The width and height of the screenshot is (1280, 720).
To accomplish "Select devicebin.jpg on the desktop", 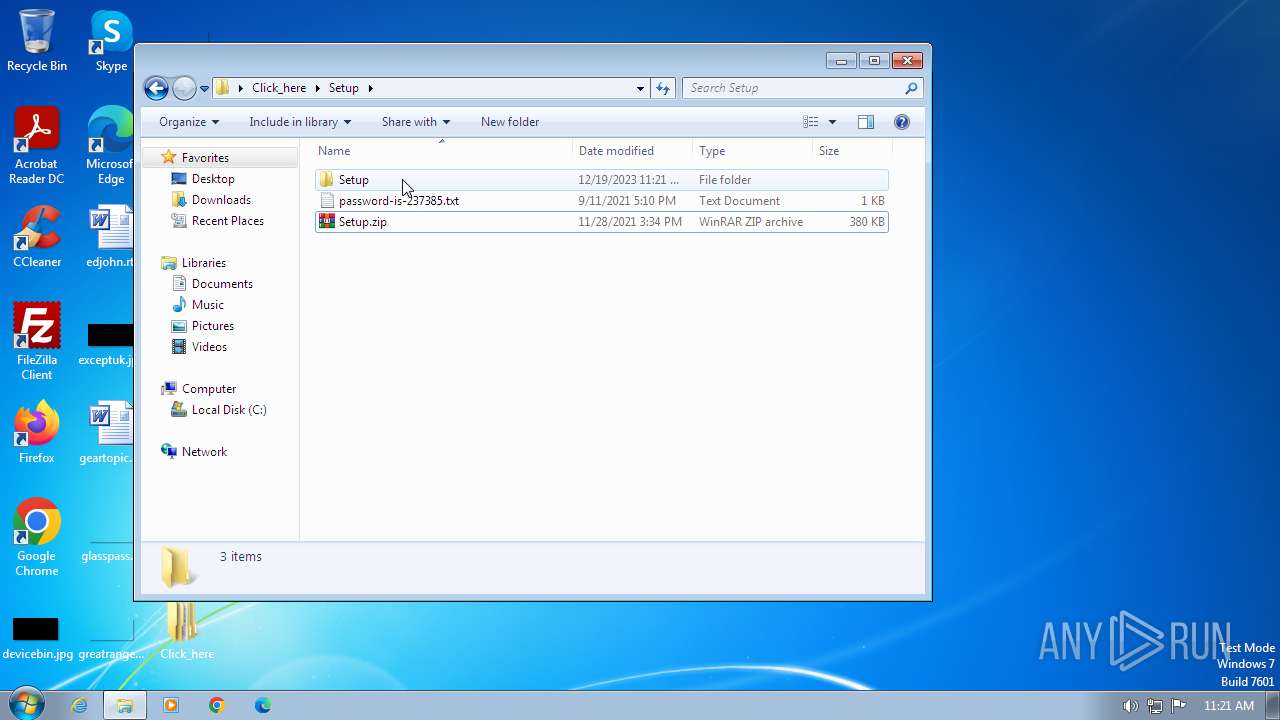I will pos(37,637).
